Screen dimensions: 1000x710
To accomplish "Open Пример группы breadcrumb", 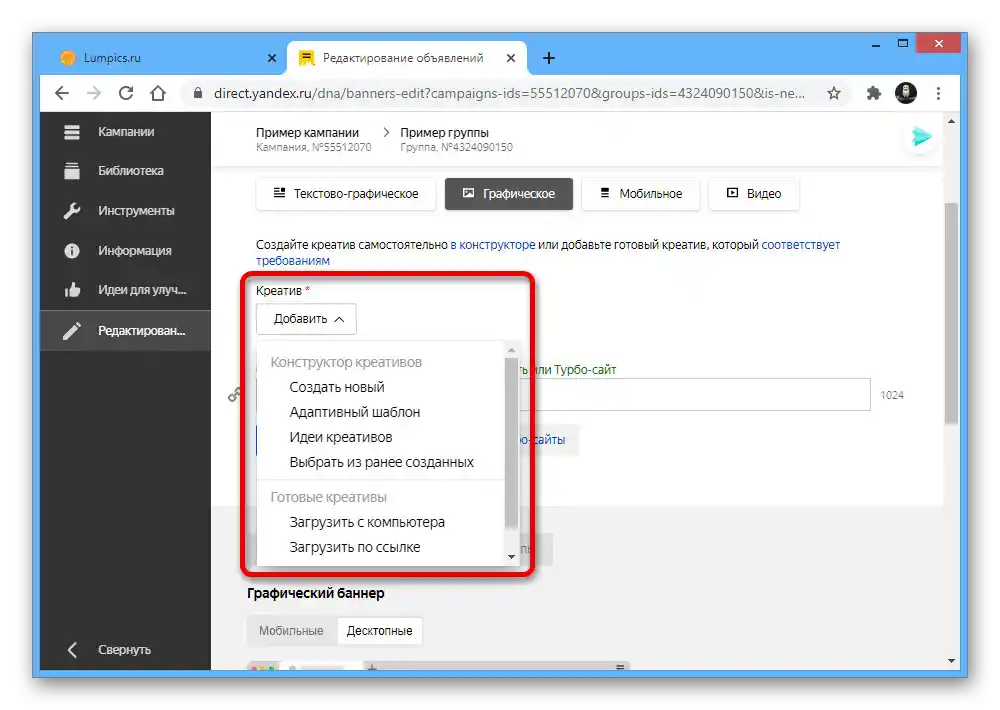I will coord(445,133).
